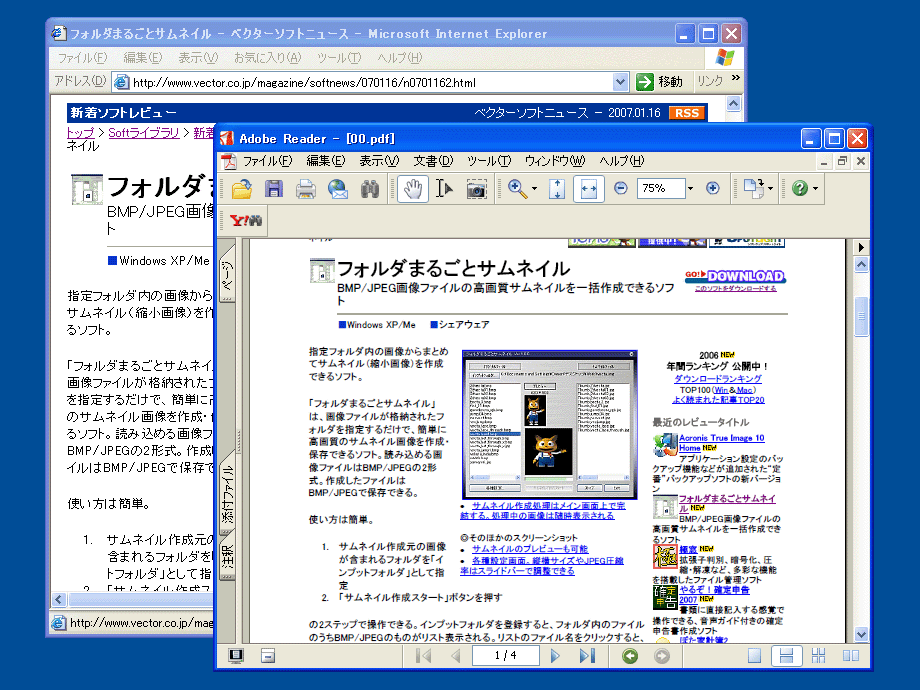920x690 pixels.
Task: Open the ウィンドウ menu in Adobe Reader
Action: (554, 161)
